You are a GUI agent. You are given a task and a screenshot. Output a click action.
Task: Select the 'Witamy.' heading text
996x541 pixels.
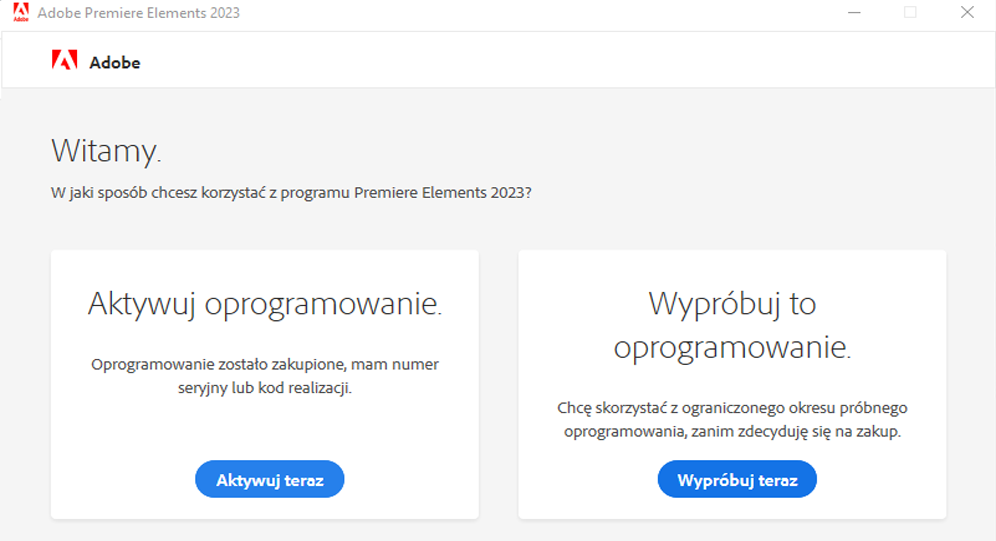coord(106,152)
